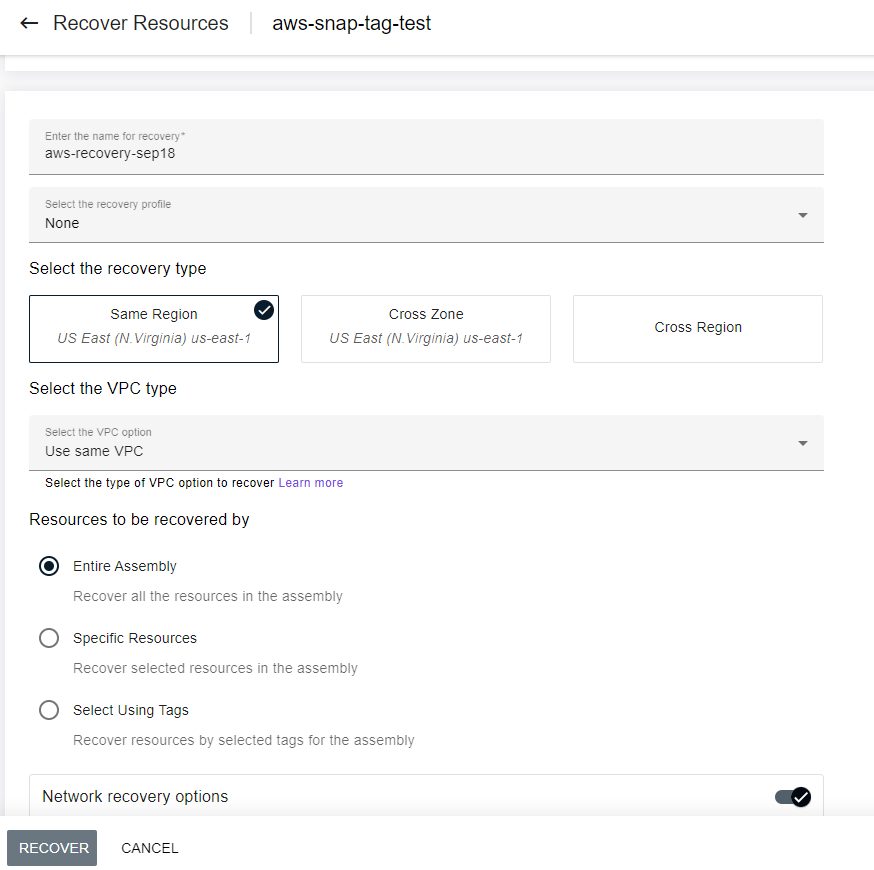This screenshot has height=870, width=874.
Task: Click the checkmark badge on Same Region
Action: 264,310
